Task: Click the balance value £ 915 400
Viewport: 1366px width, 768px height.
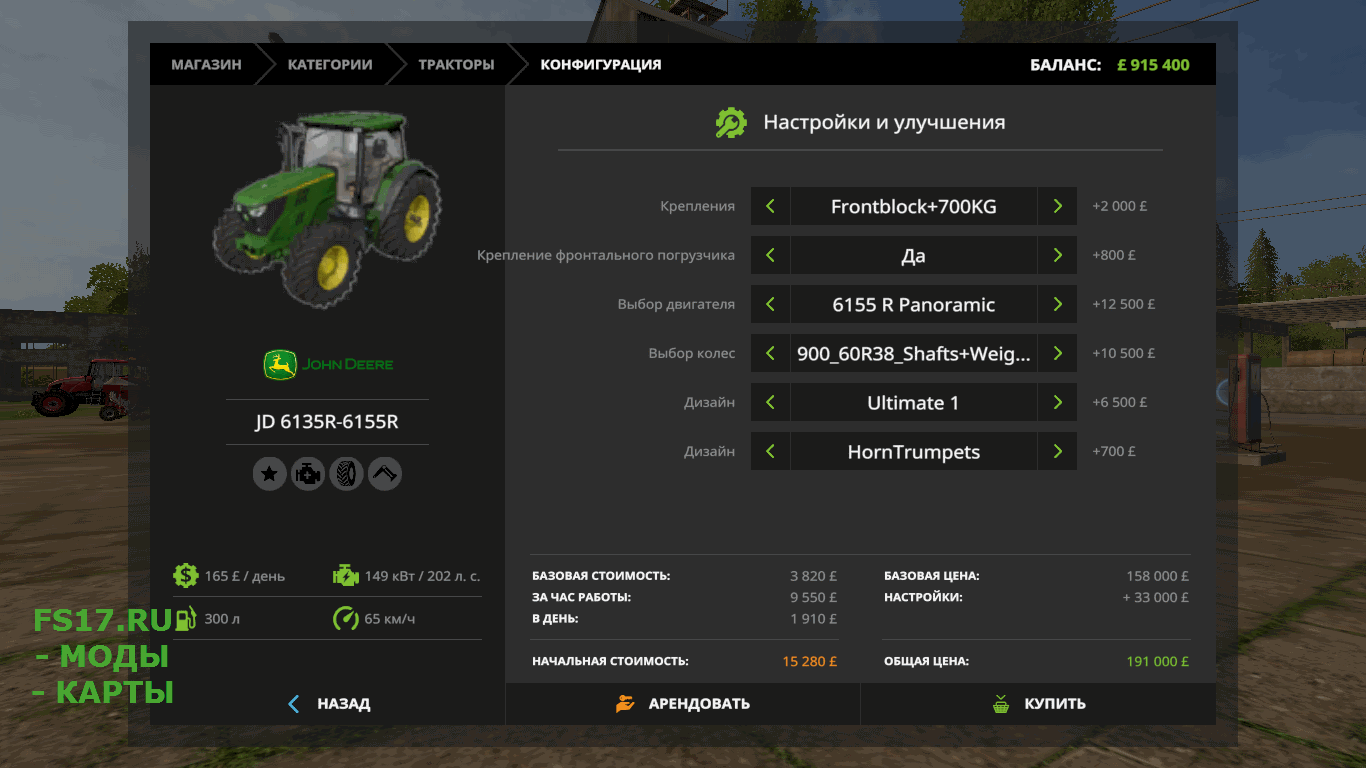Action: tap(1153, 64)
